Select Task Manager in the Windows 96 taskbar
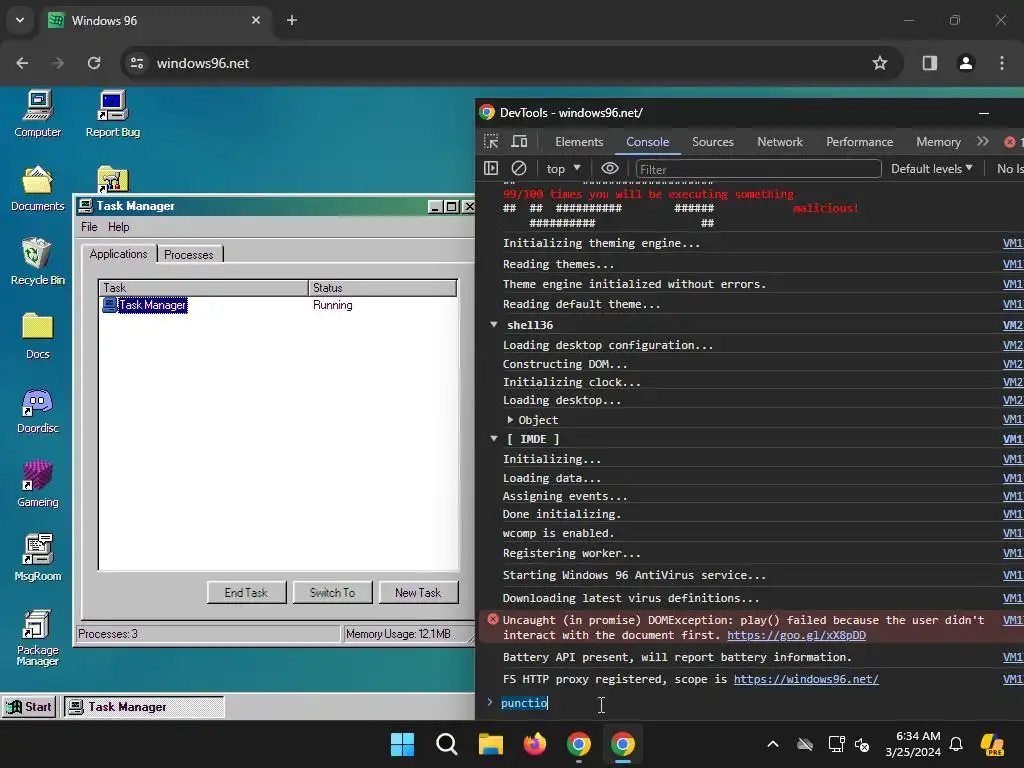Viewport: 1024px width, 768px height. tap(144, 707)
